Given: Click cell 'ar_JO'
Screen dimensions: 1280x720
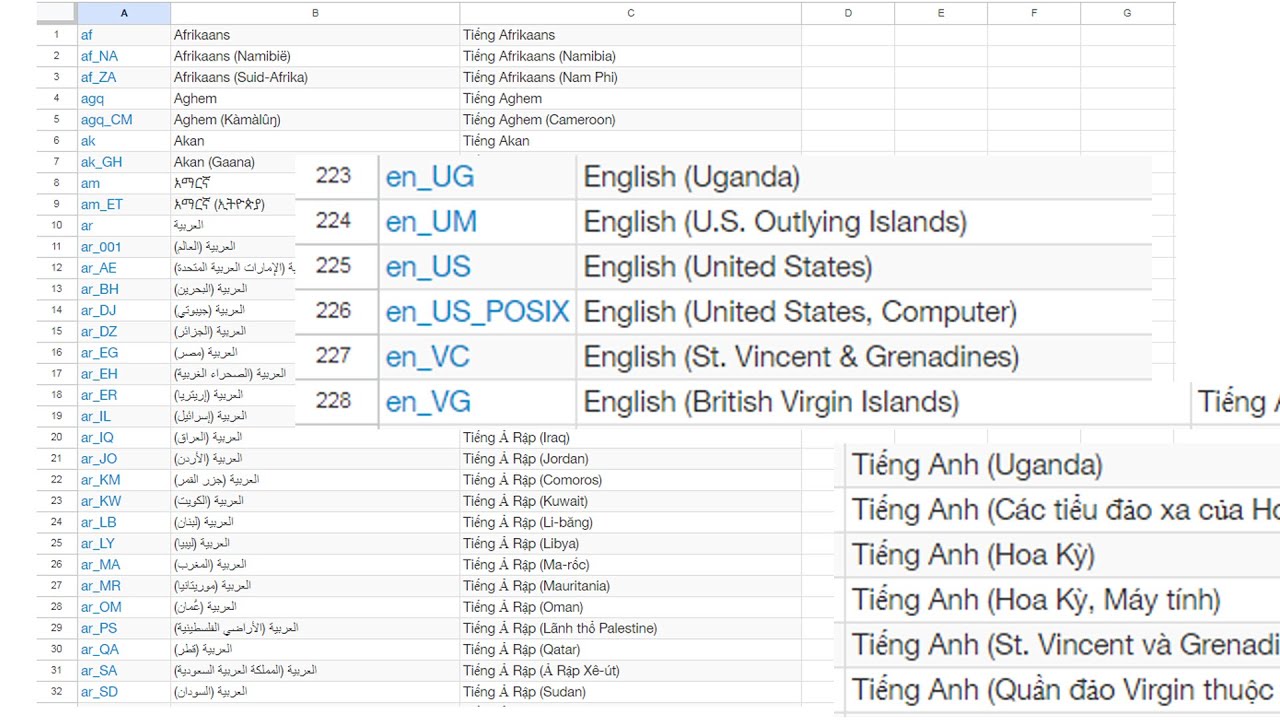Looking at the screenshot, I should pos(124,459).
